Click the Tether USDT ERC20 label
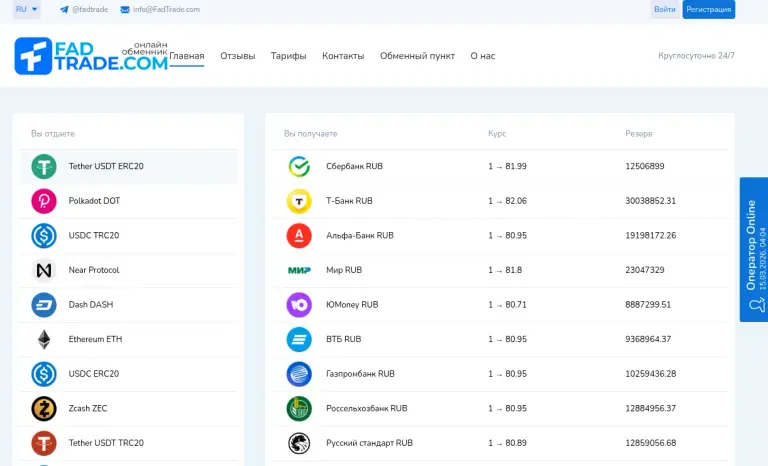The image size is (768, 466). point(106,166)
